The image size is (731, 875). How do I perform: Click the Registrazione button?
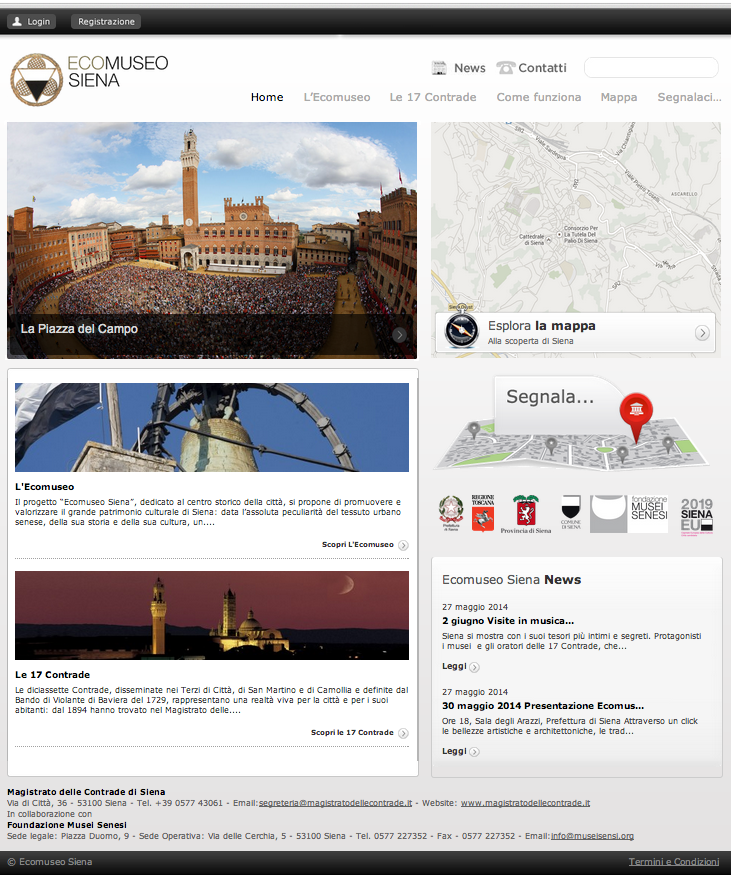pyautogui.click(x=106, y=22)
